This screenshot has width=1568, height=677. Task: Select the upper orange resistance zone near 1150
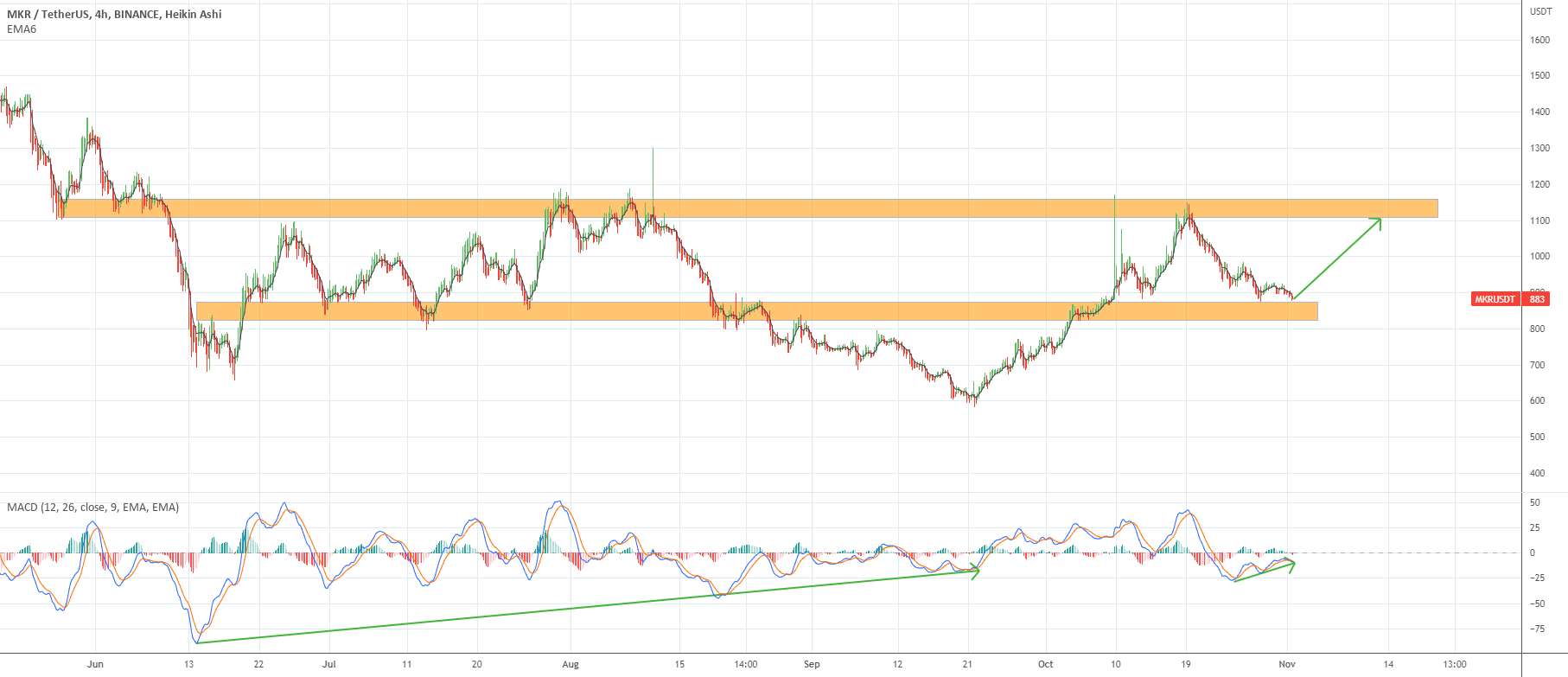click(x=750, y=208)
